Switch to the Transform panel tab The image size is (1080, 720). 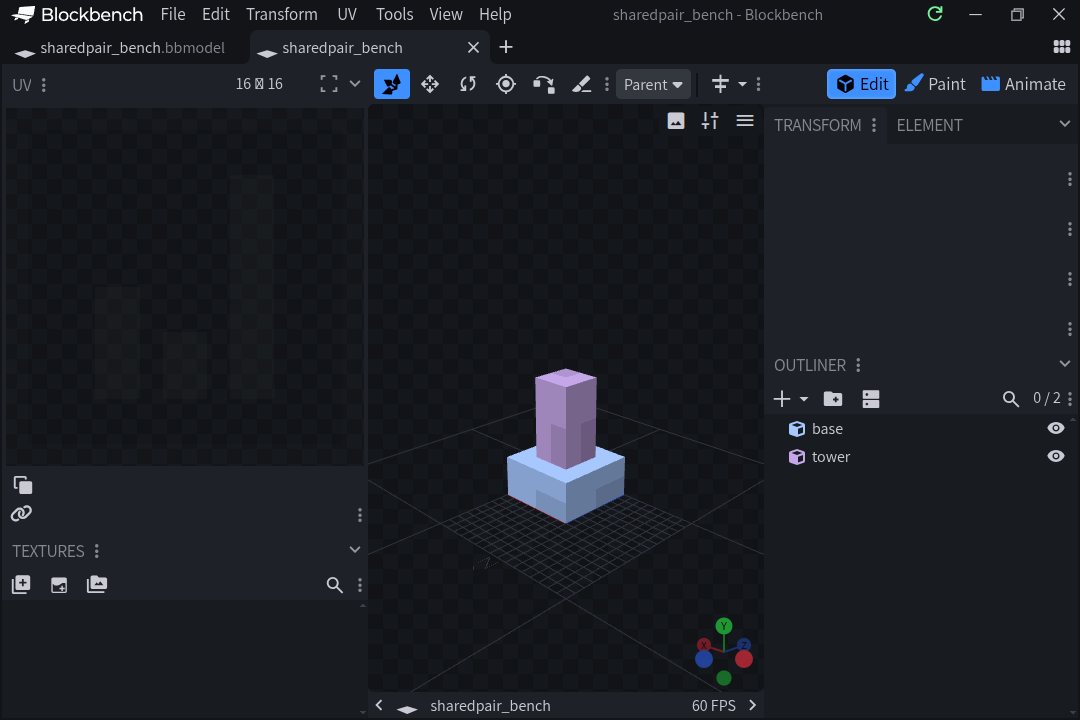[x=817, y=125]
